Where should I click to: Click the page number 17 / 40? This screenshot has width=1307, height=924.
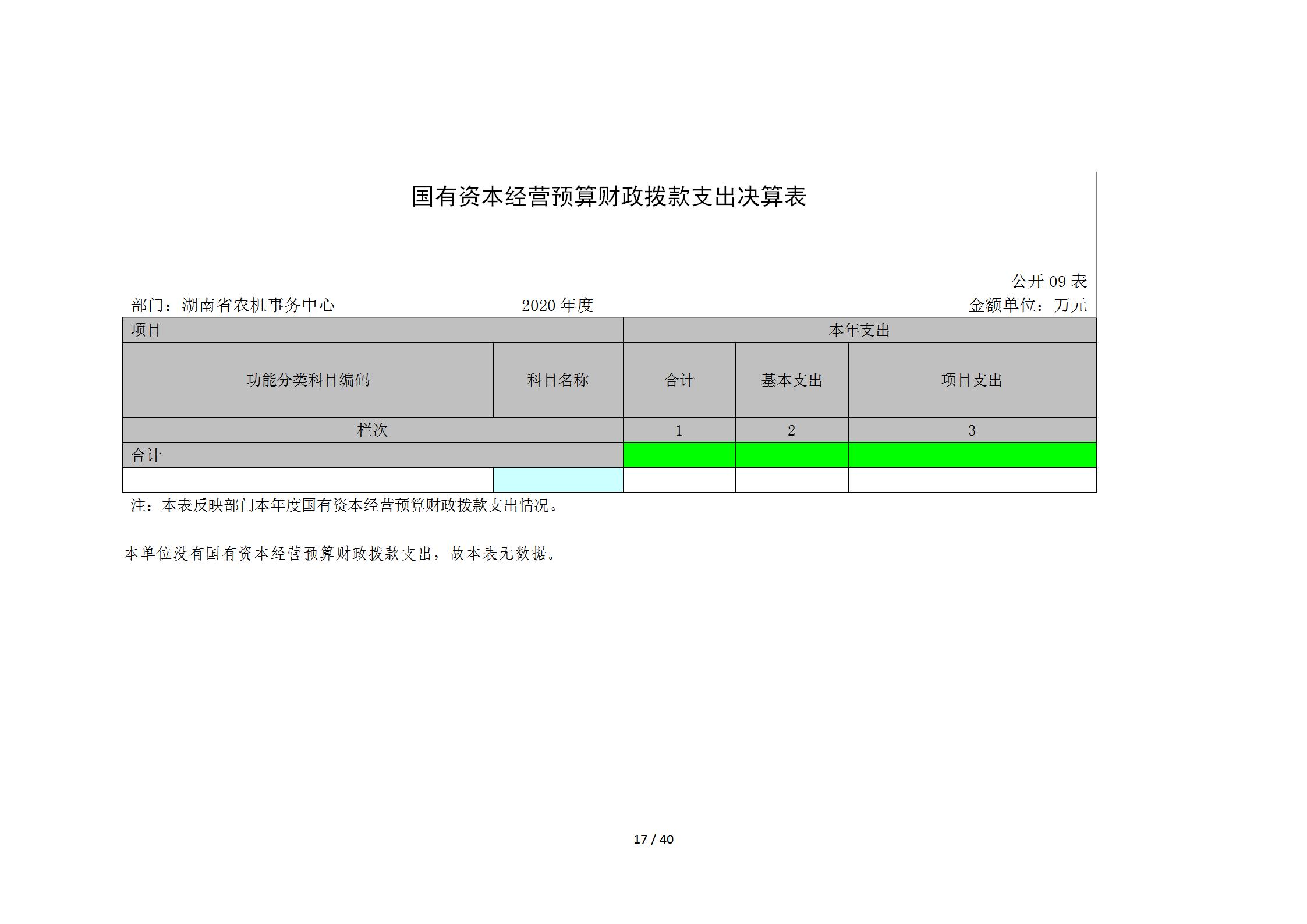click(x=653, y=839)
